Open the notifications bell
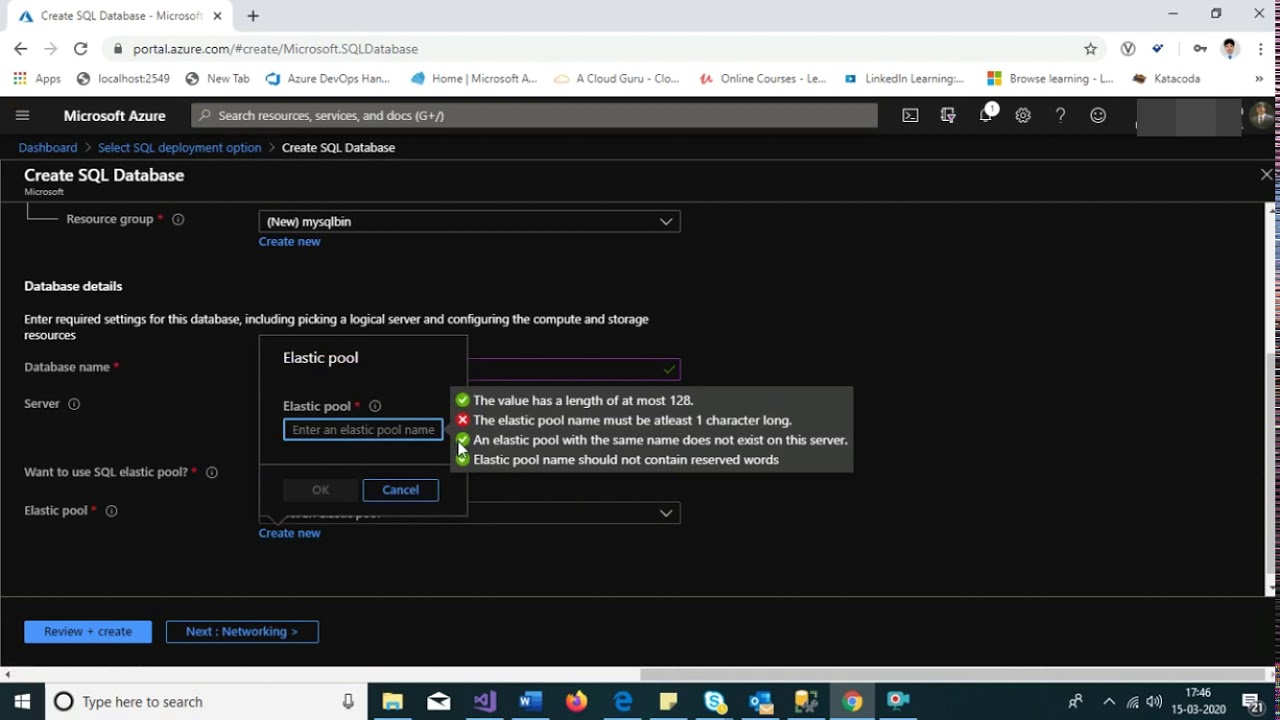 click(986, 115)
